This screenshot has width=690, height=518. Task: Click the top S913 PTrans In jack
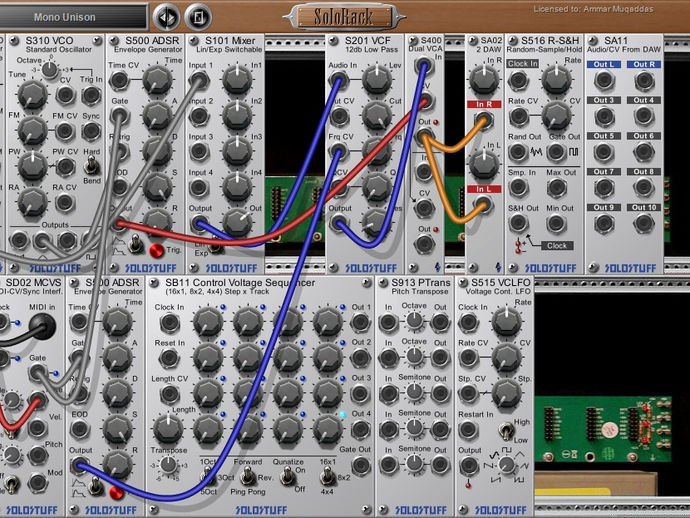(x=389, y=322)
